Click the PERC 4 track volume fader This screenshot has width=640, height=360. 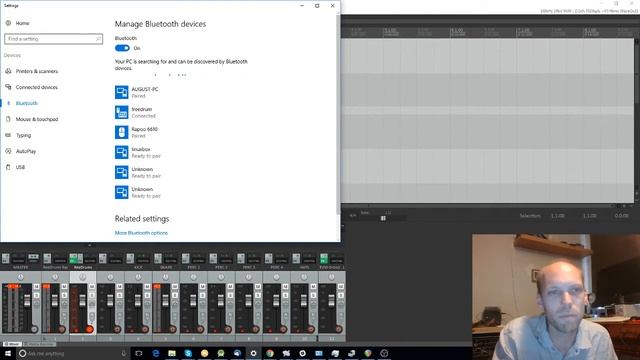coord(276,300)
